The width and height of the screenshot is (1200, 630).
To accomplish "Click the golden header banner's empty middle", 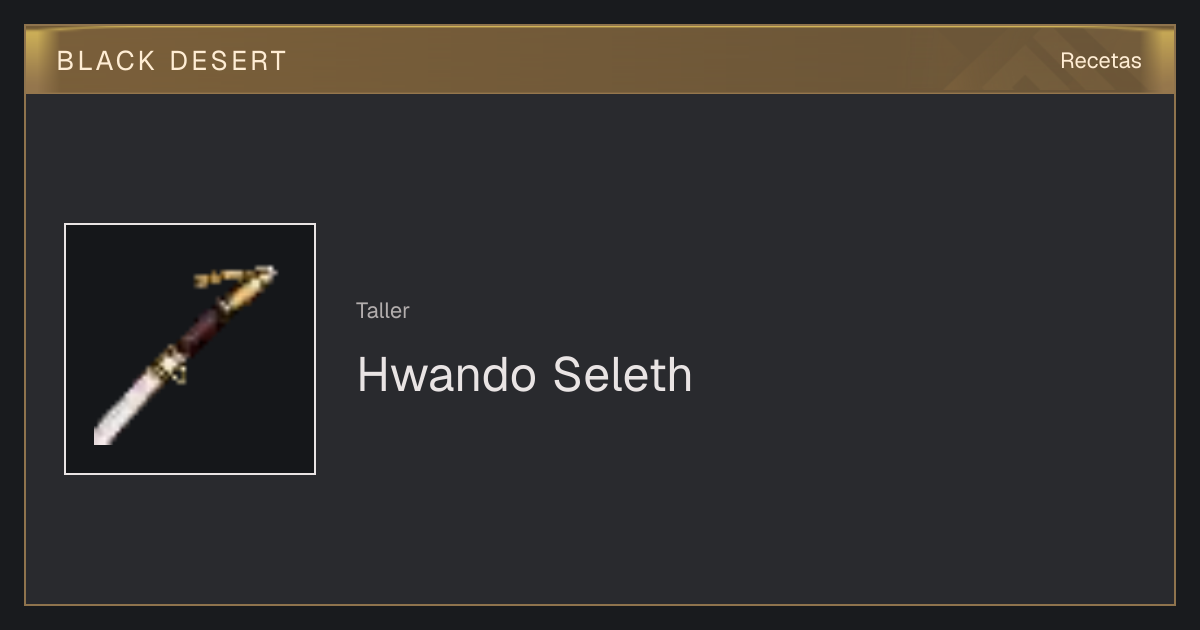I will tap(620, 60).
